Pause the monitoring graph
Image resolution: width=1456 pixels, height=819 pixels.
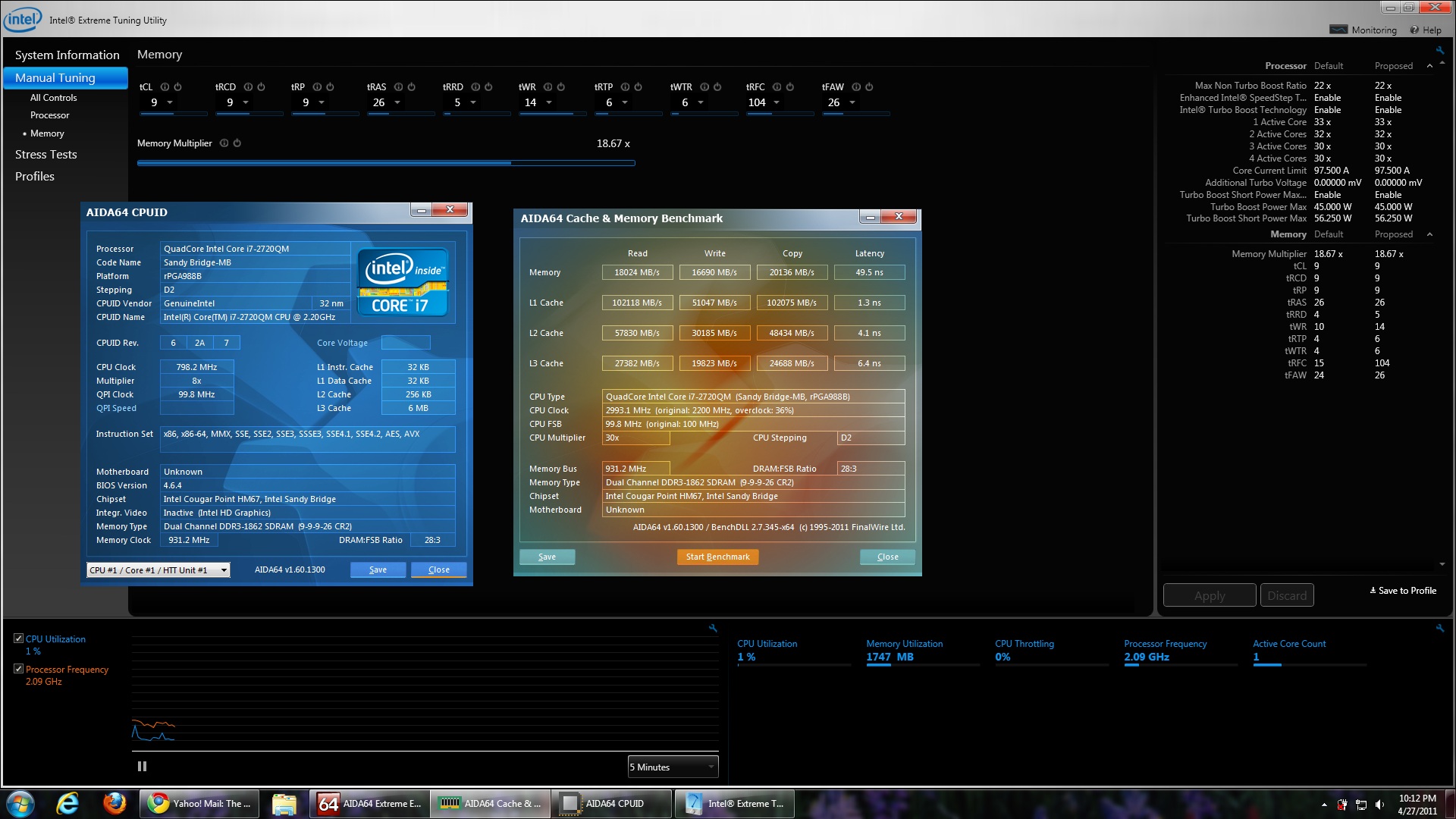pos(142,767)
